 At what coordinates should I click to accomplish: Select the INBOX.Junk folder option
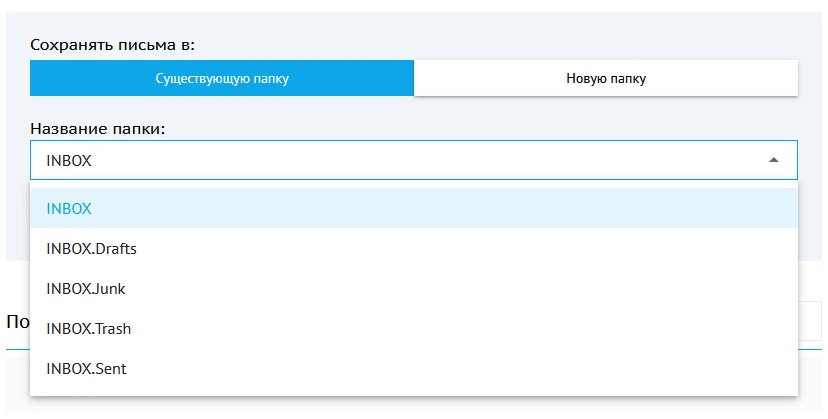pos(86,289)
